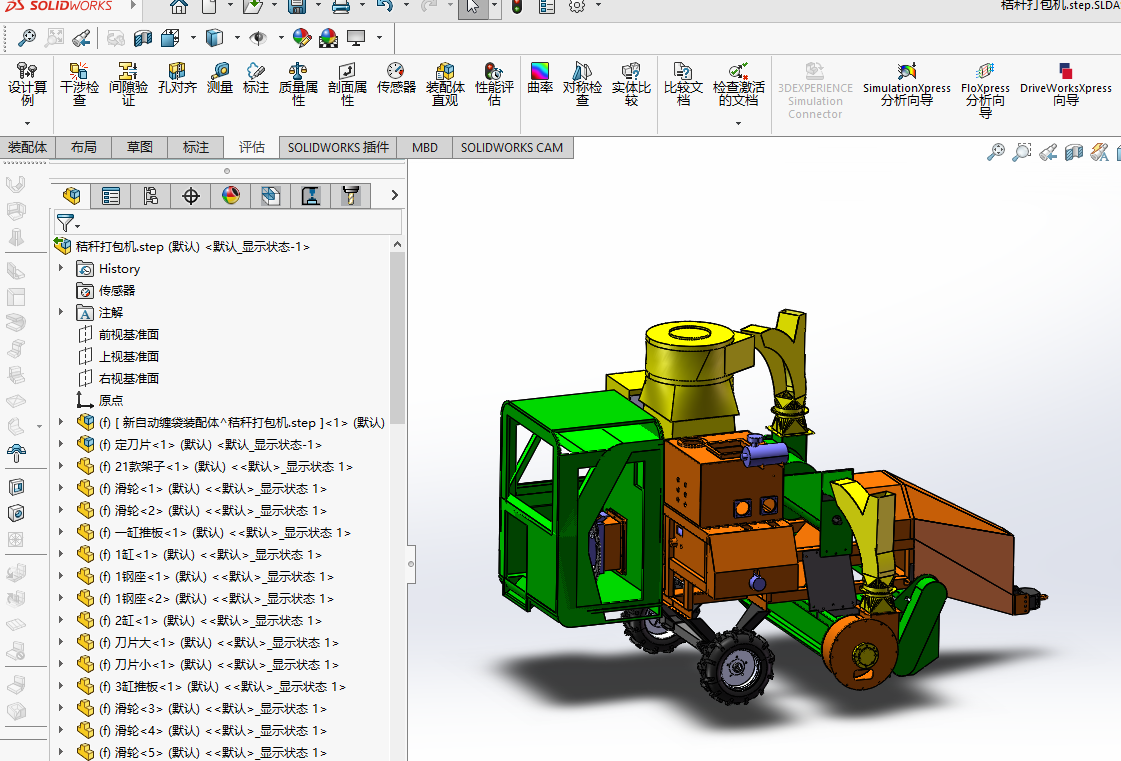Image resolution: width=1121 pixels, height=761 pixels.
Task: Click zoom to fit in viewport toolbar
Action: pos(995,152)
